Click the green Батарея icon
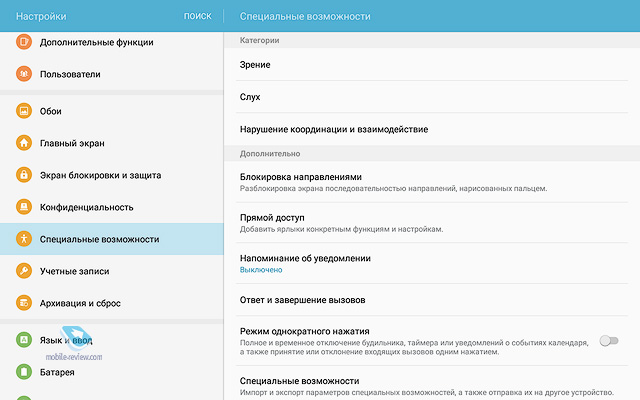The image size is (640, 400). click(24, 372)
